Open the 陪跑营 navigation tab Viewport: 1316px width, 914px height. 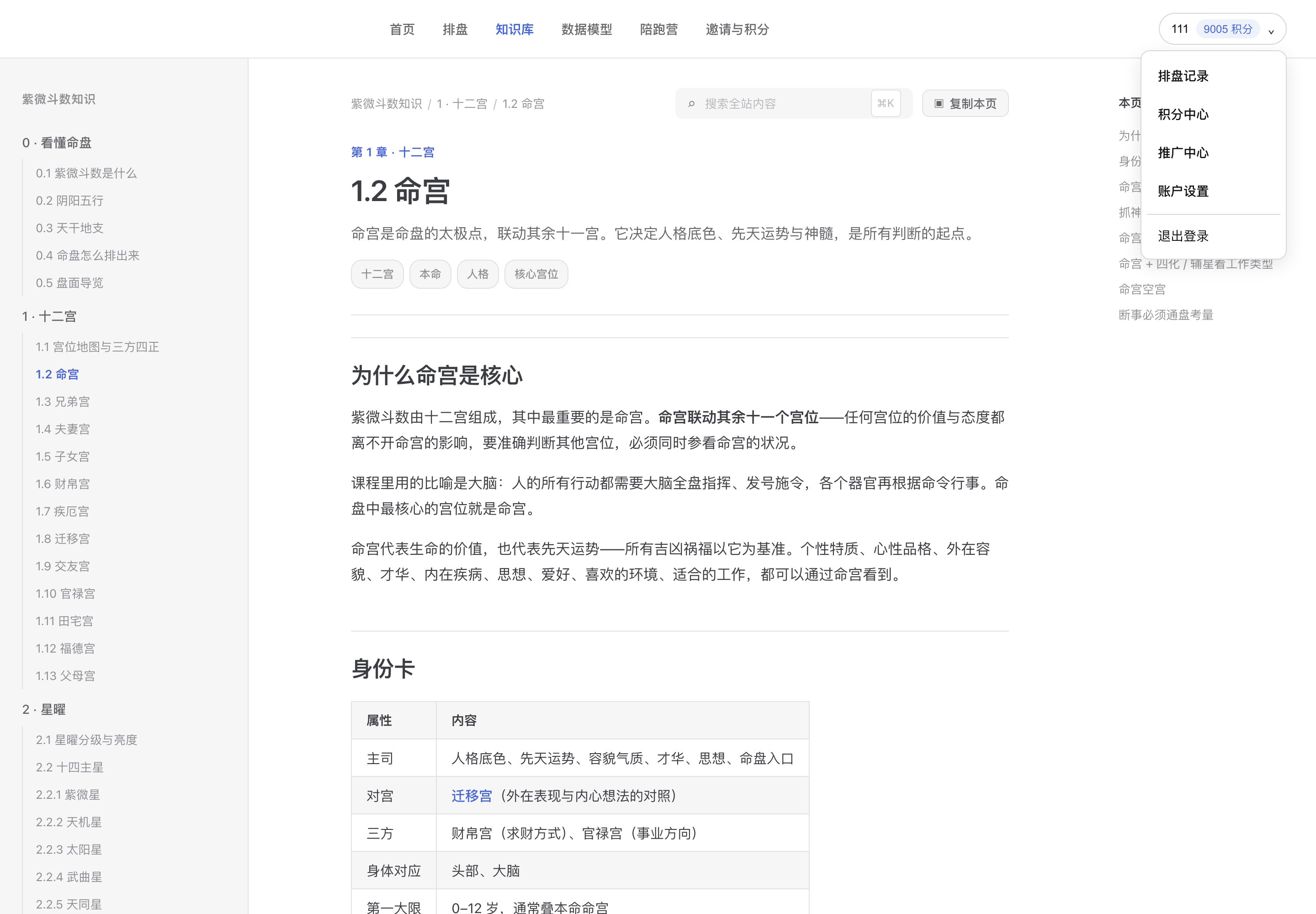click(658, 29)
